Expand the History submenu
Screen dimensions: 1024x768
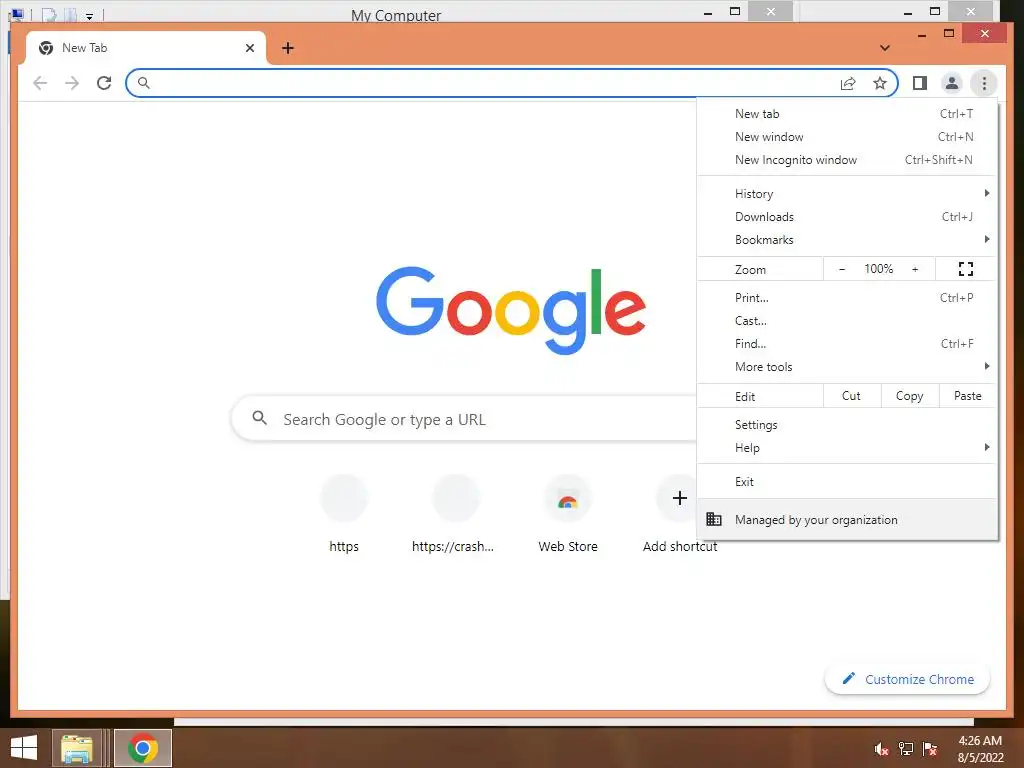coord(847,193)
